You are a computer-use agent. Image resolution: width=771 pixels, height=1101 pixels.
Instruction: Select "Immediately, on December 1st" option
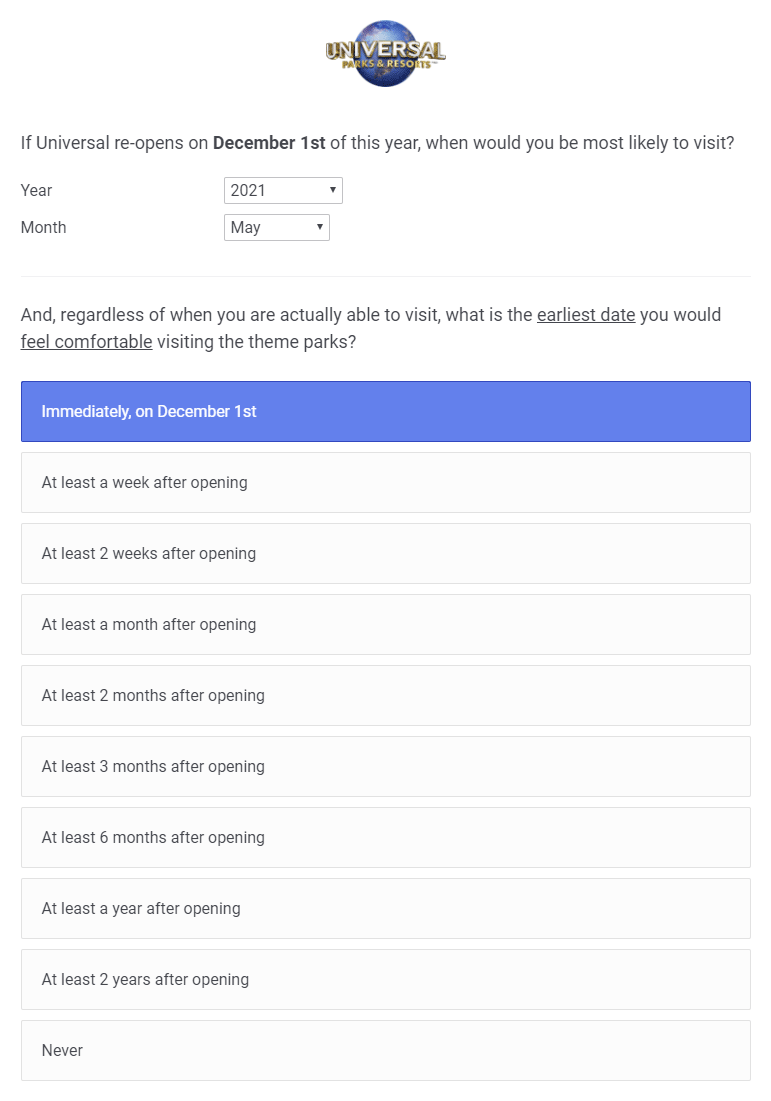pyautogui.click(x=385, y=411)
